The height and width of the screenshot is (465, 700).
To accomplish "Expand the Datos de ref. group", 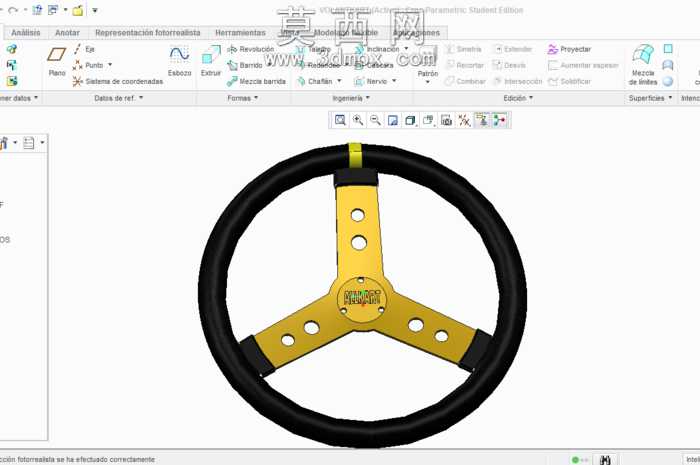I will (119, 98).
